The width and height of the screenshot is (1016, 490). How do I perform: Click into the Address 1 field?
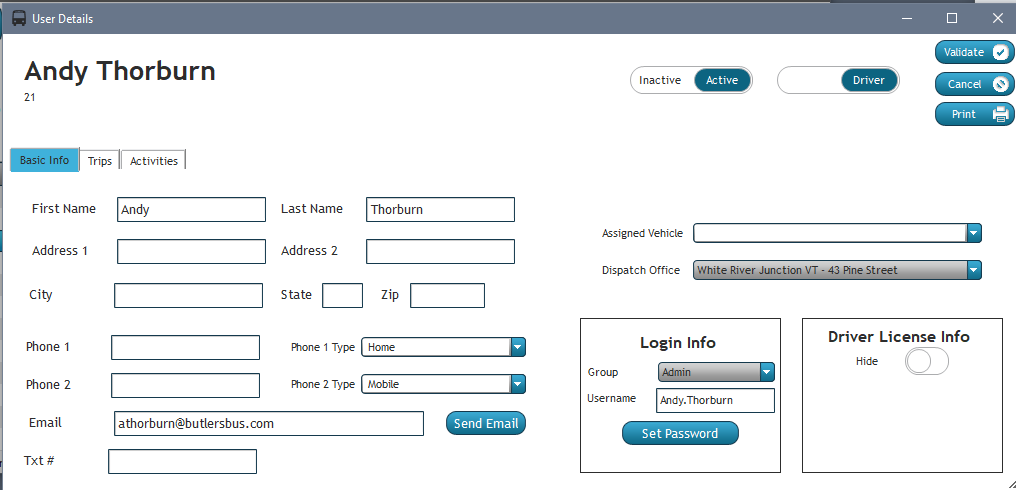(191, 251)
